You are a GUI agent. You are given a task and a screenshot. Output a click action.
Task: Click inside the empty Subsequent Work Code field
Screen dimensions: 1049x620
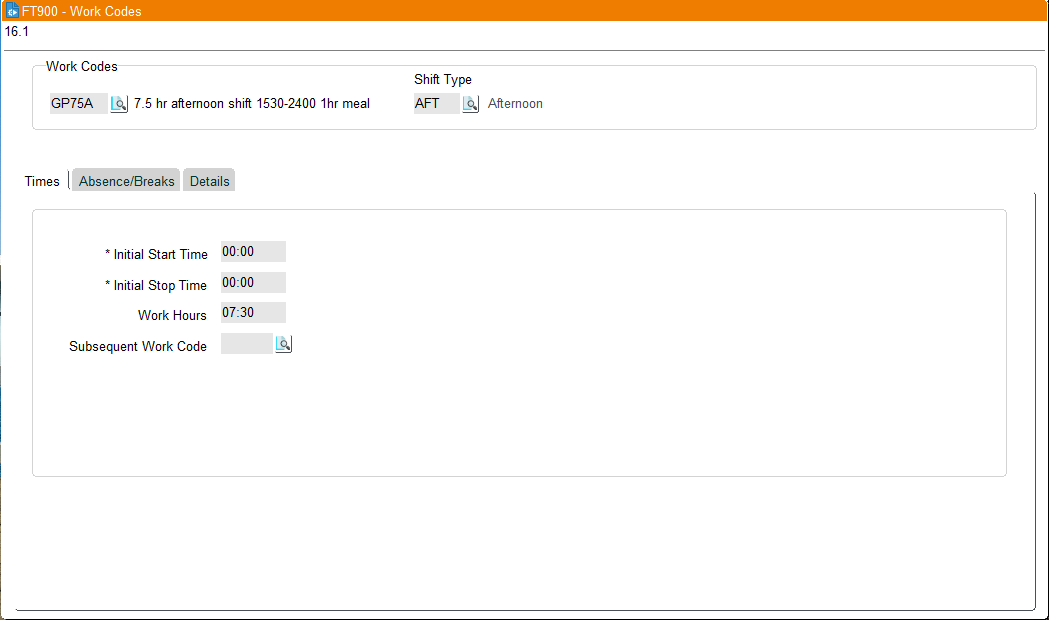pos(247,343)
